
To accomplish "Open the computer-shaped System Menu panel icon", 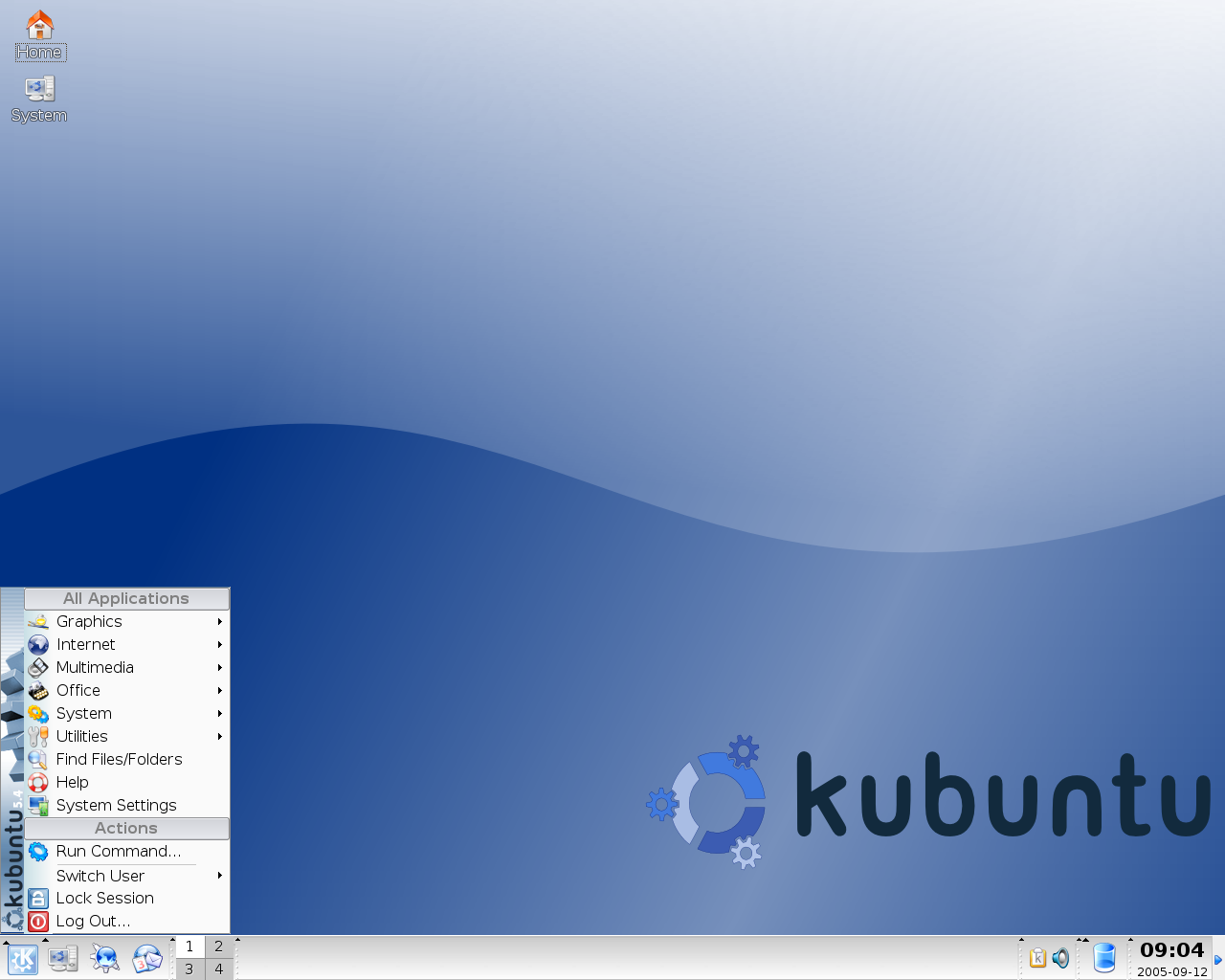I will pos(63,958).
